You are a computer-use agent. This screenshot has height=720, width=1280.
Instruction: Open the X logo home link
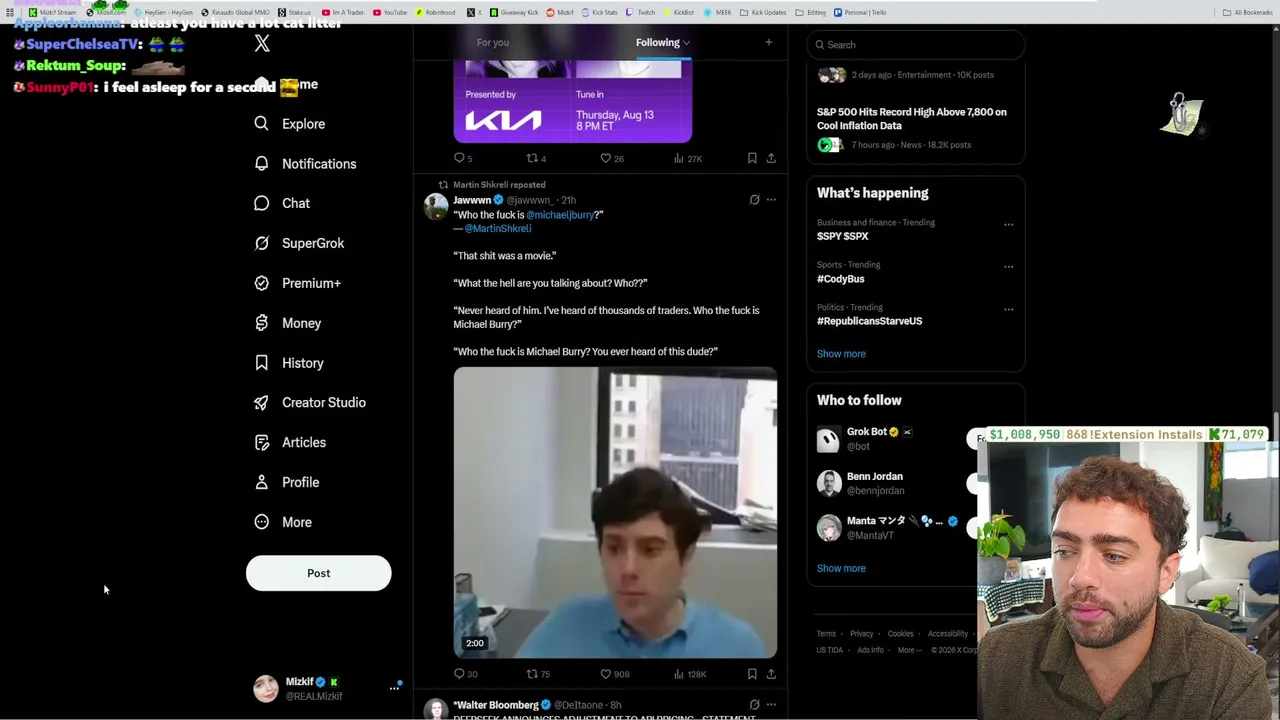262,43
